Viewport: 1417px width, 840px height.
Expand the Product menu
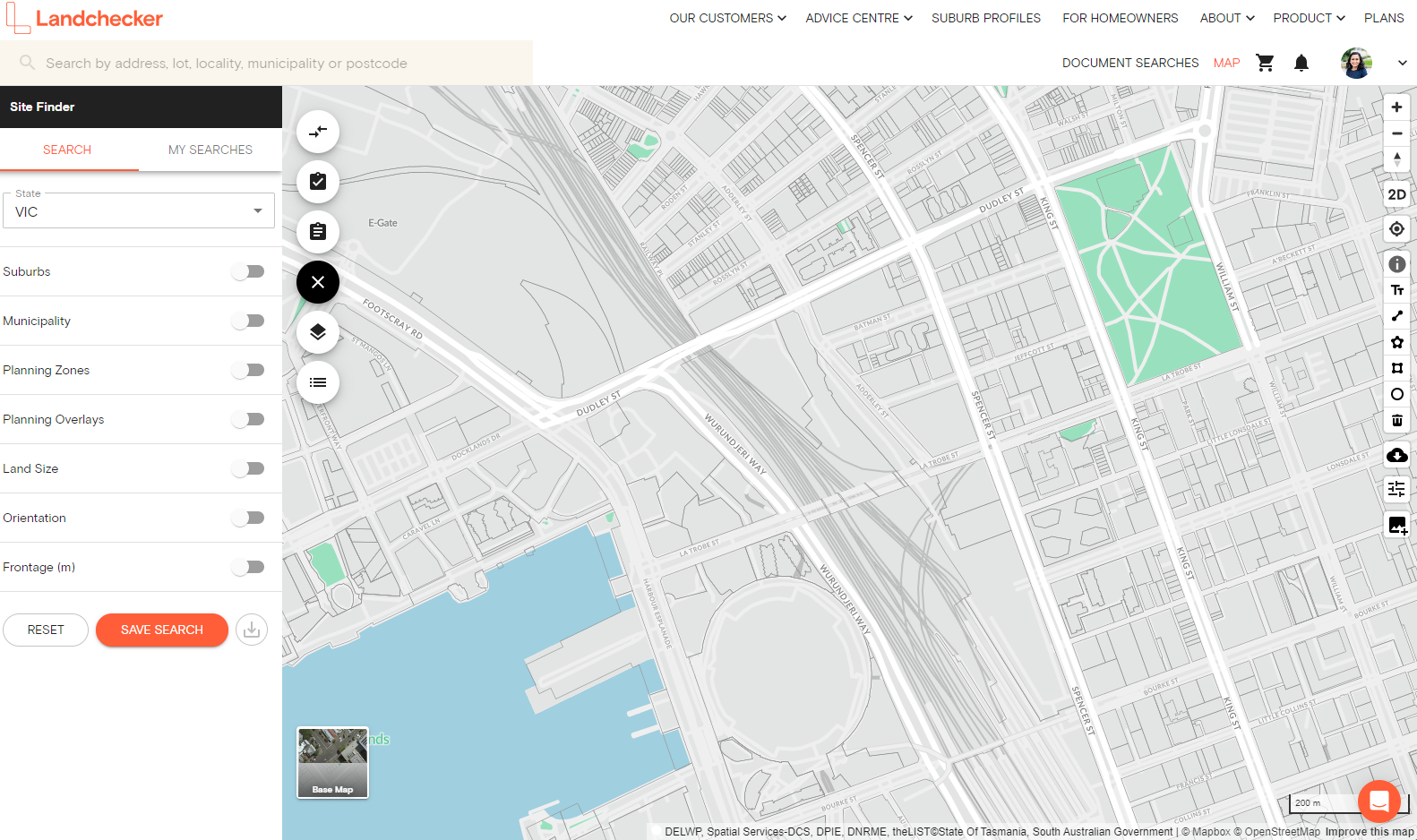pos(1310,18)
